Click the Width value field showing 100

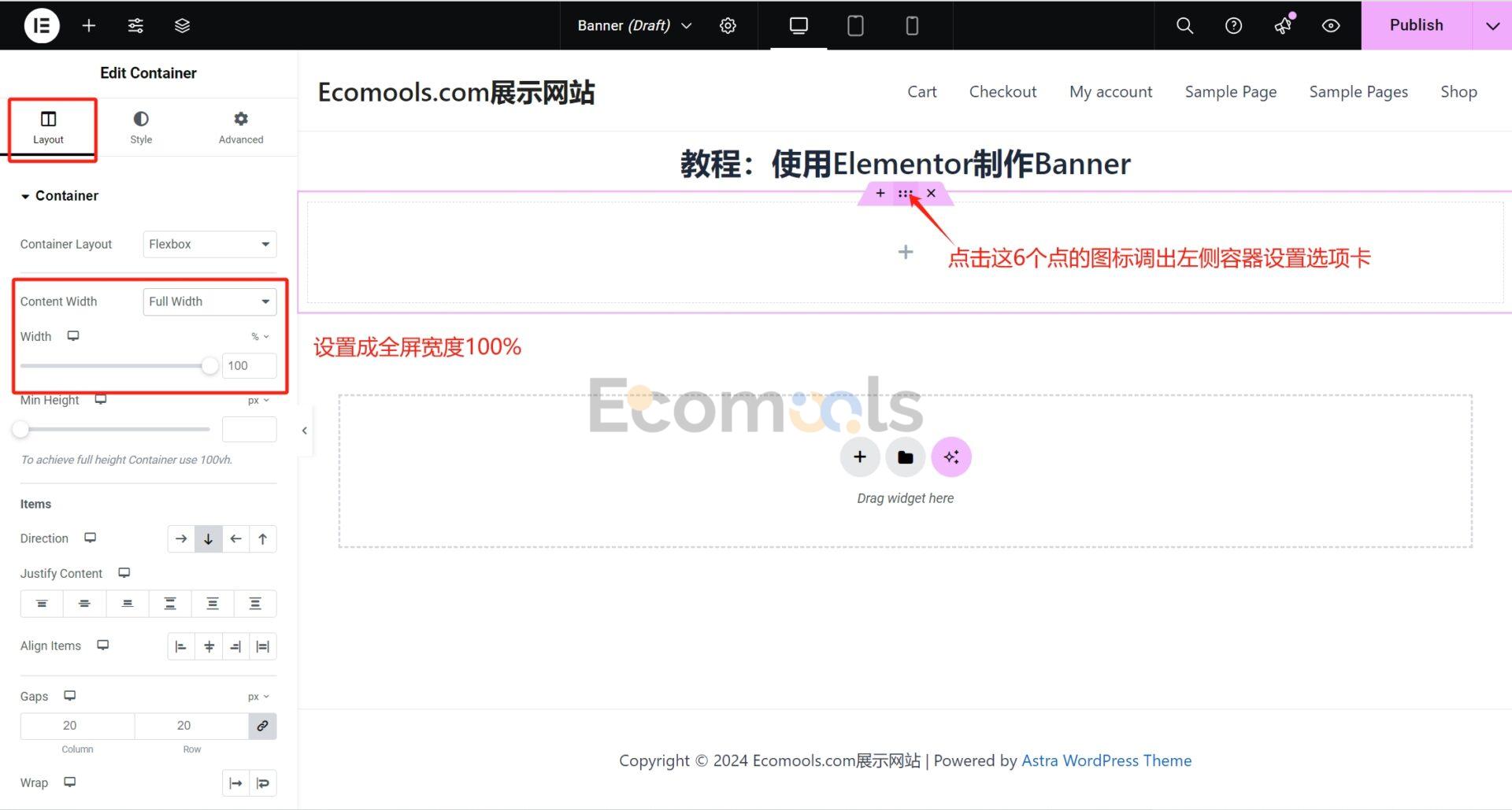click(x=249, y=365)
